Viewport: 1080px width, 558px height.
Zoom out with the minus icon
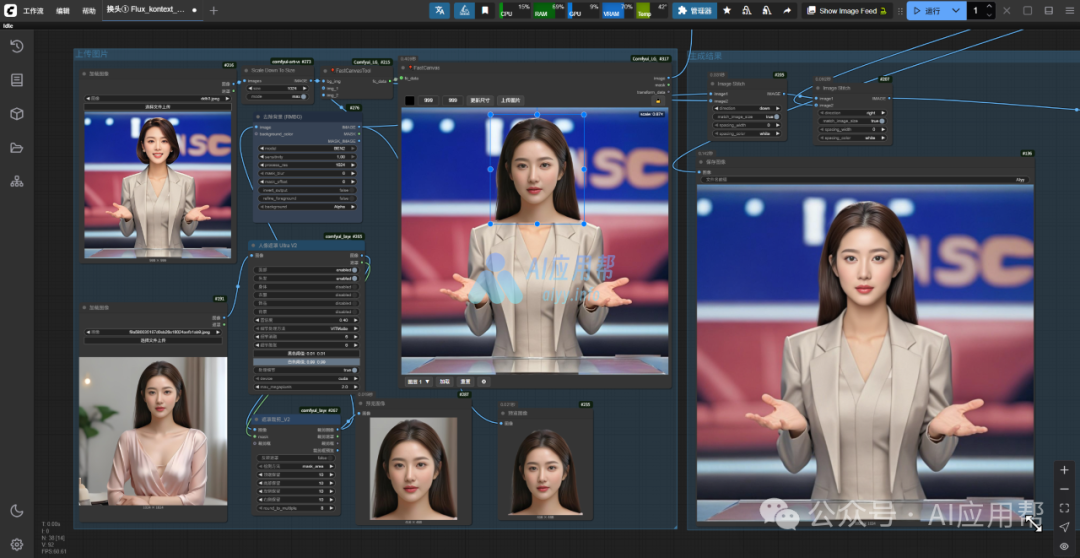point(1064,489)
